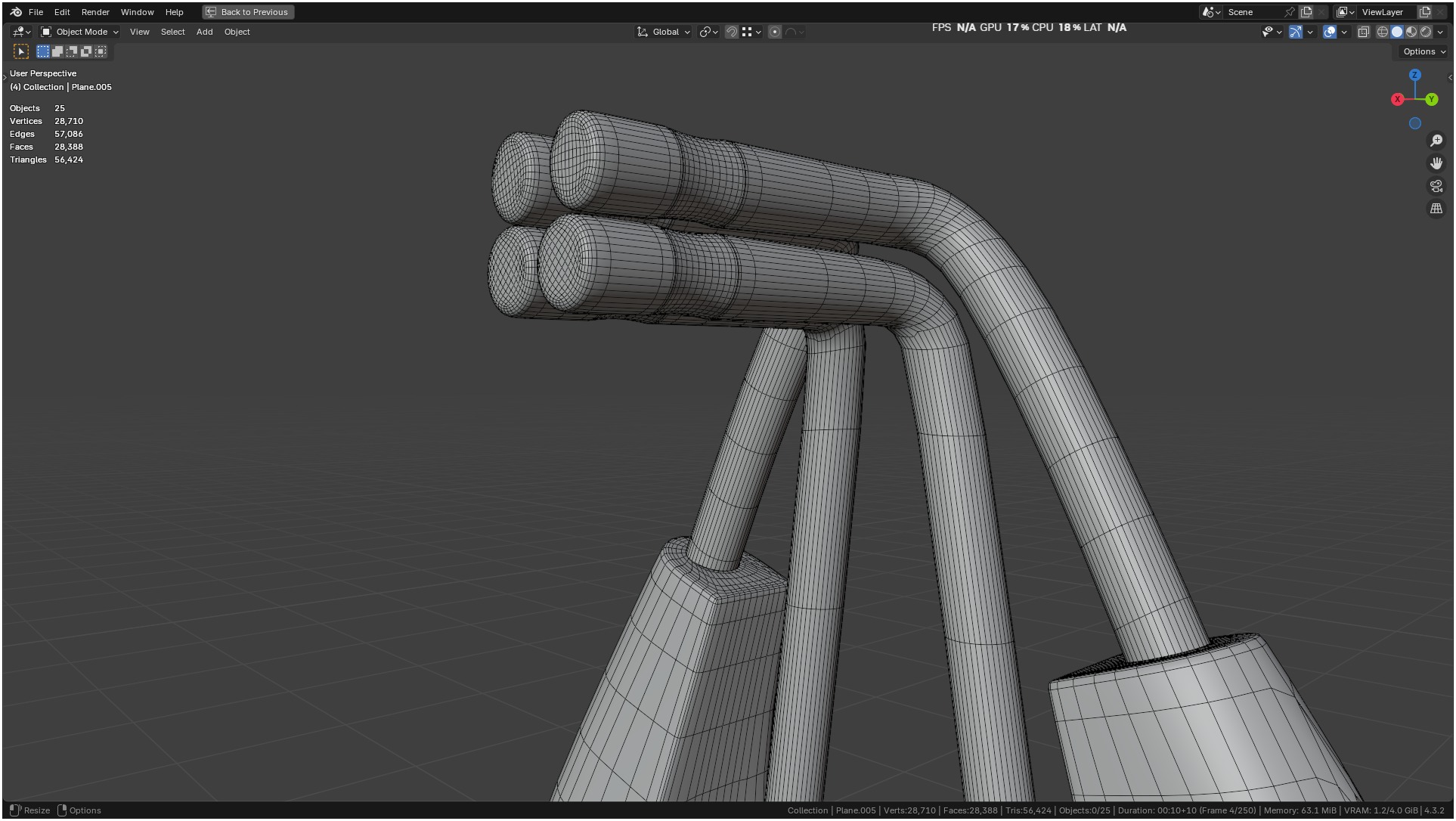Expand the sidebar with right-edge arrow
1456x821 pixels.
[1450, 77]
